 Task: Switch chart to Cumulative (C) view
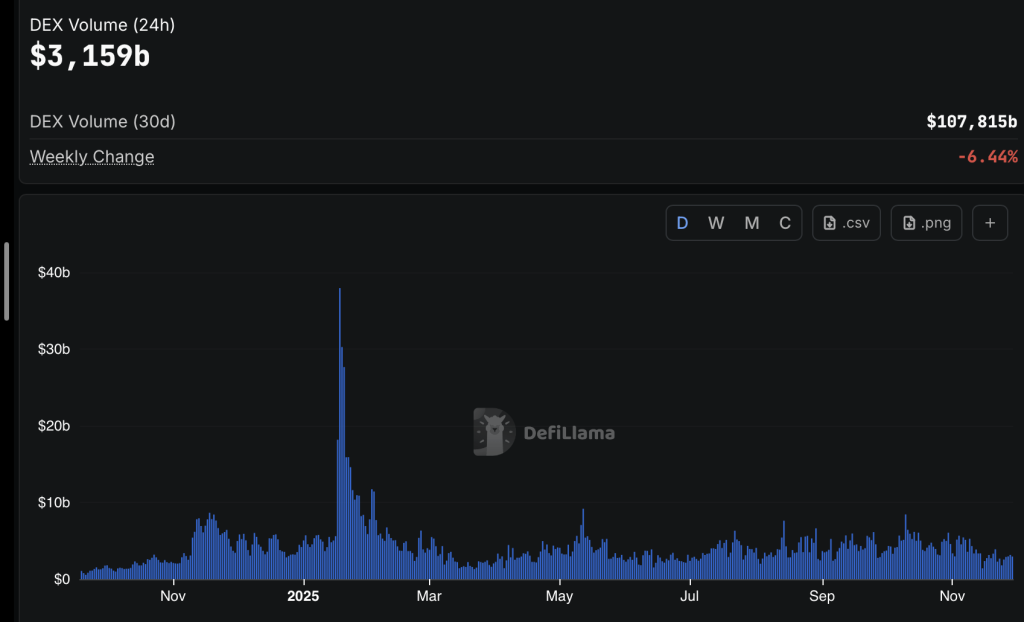click(785, 223)
